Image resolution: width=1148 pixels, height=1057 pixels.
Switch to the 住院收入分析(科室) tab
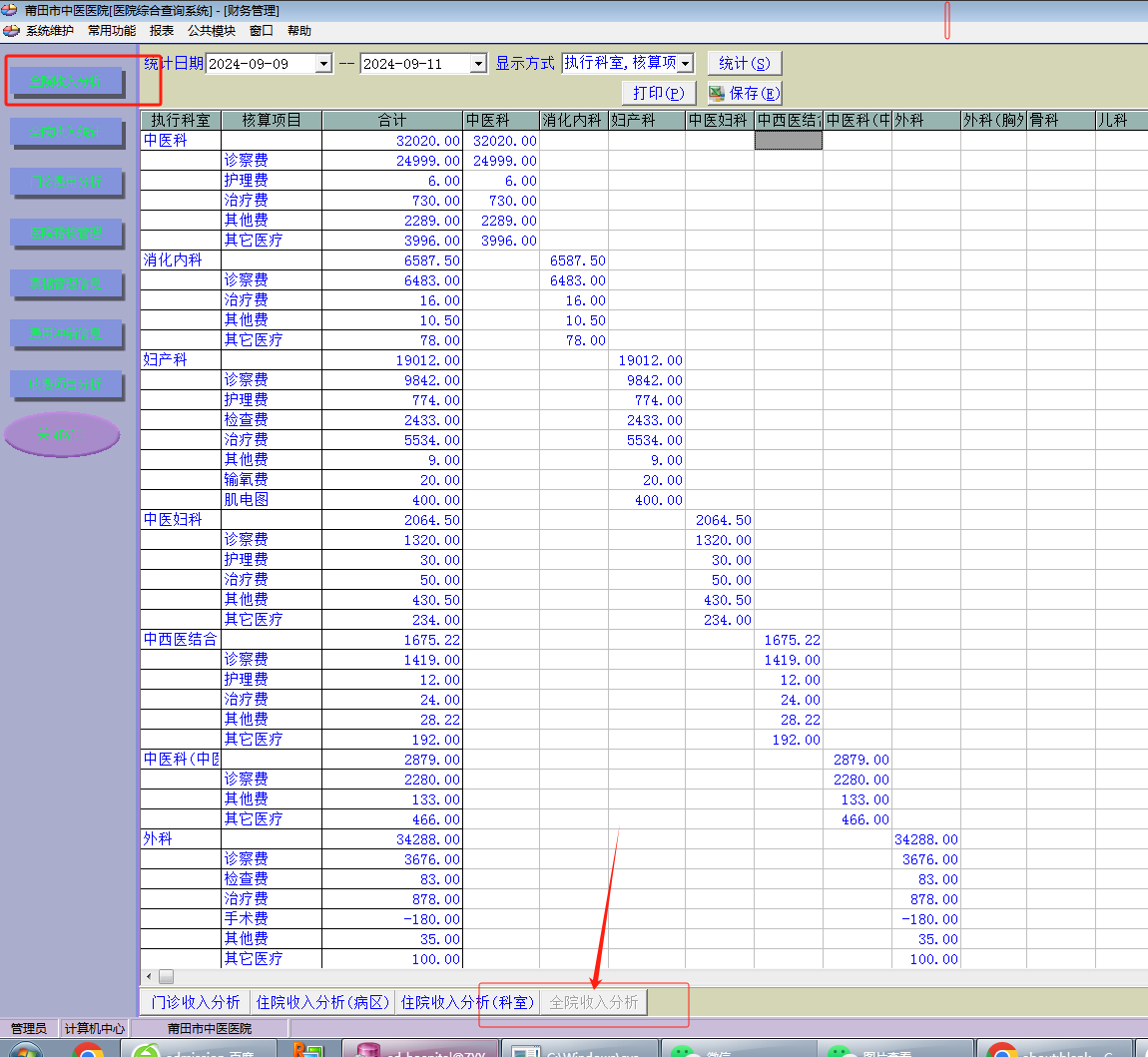[468, 1002]
